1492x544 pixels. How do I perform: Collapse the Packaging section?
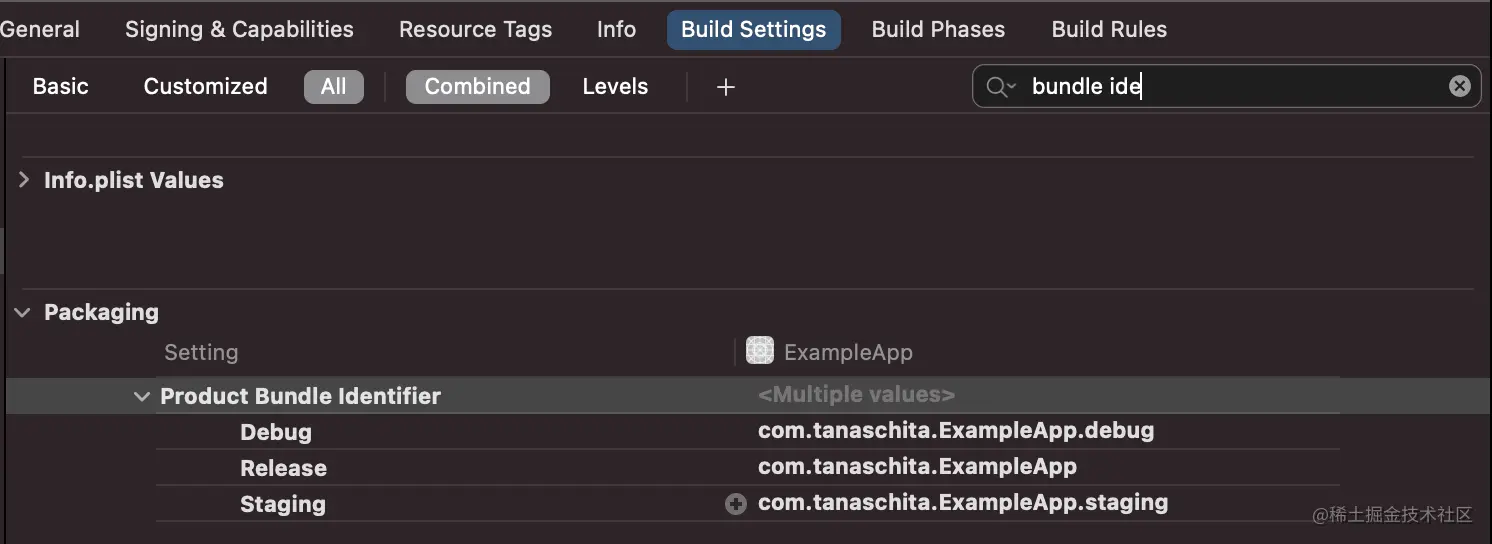23,312
